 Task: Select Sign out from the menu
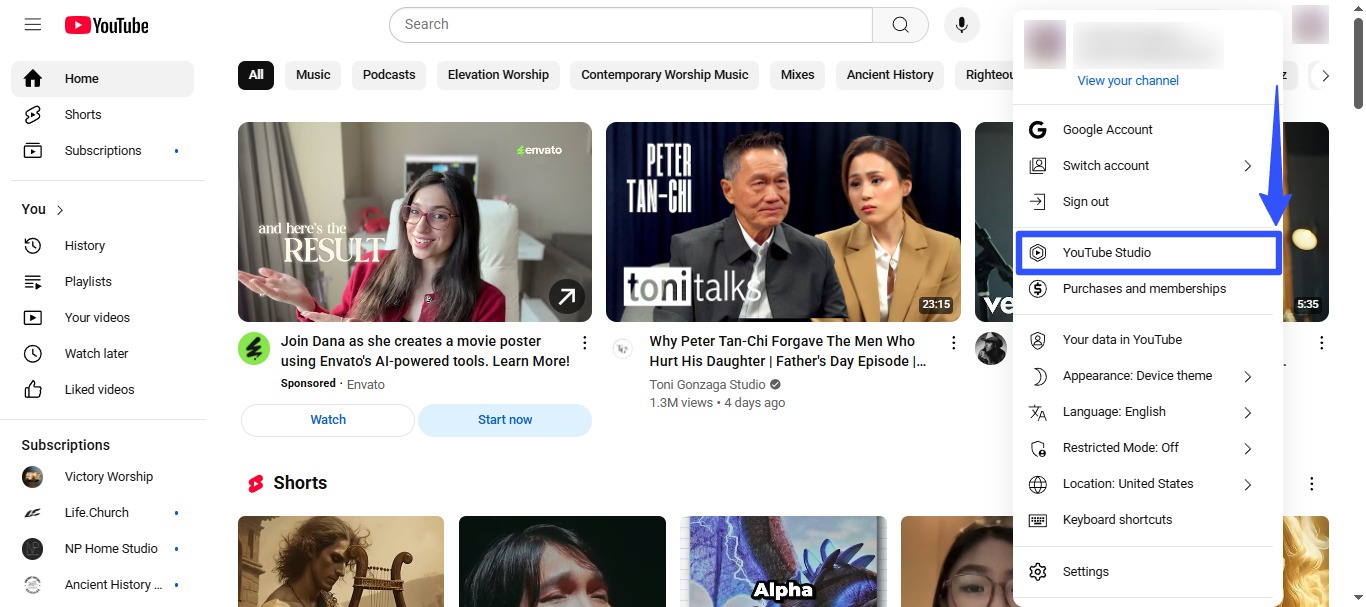[x=1085, y=201]
